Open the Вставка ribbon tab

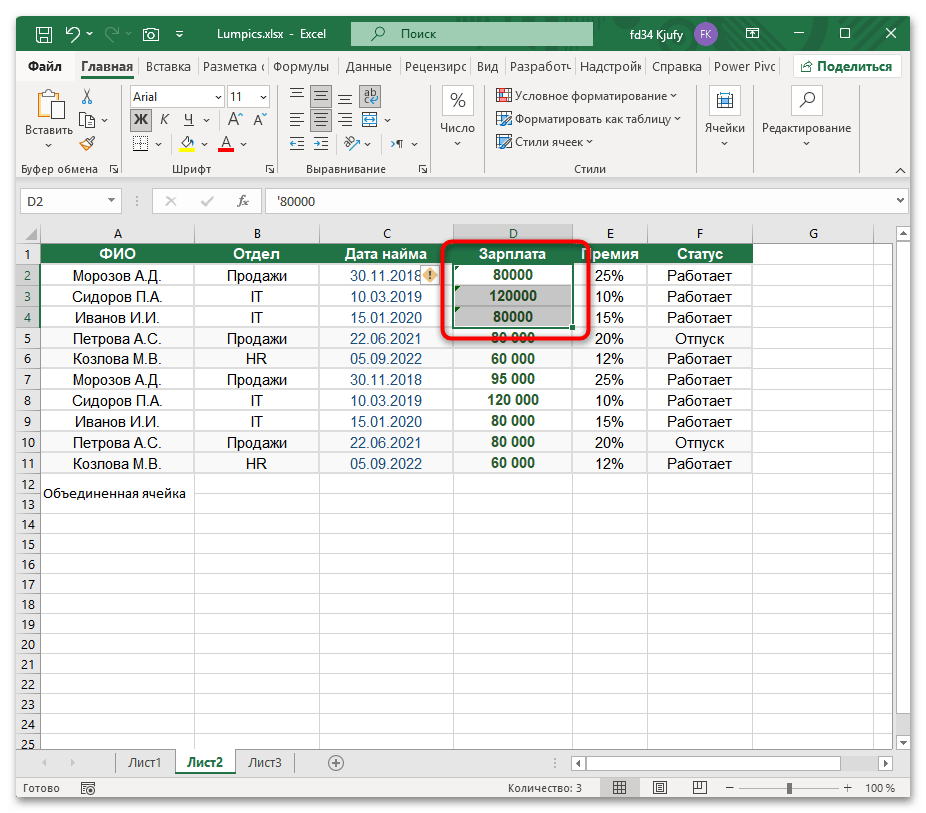point(168,67)
